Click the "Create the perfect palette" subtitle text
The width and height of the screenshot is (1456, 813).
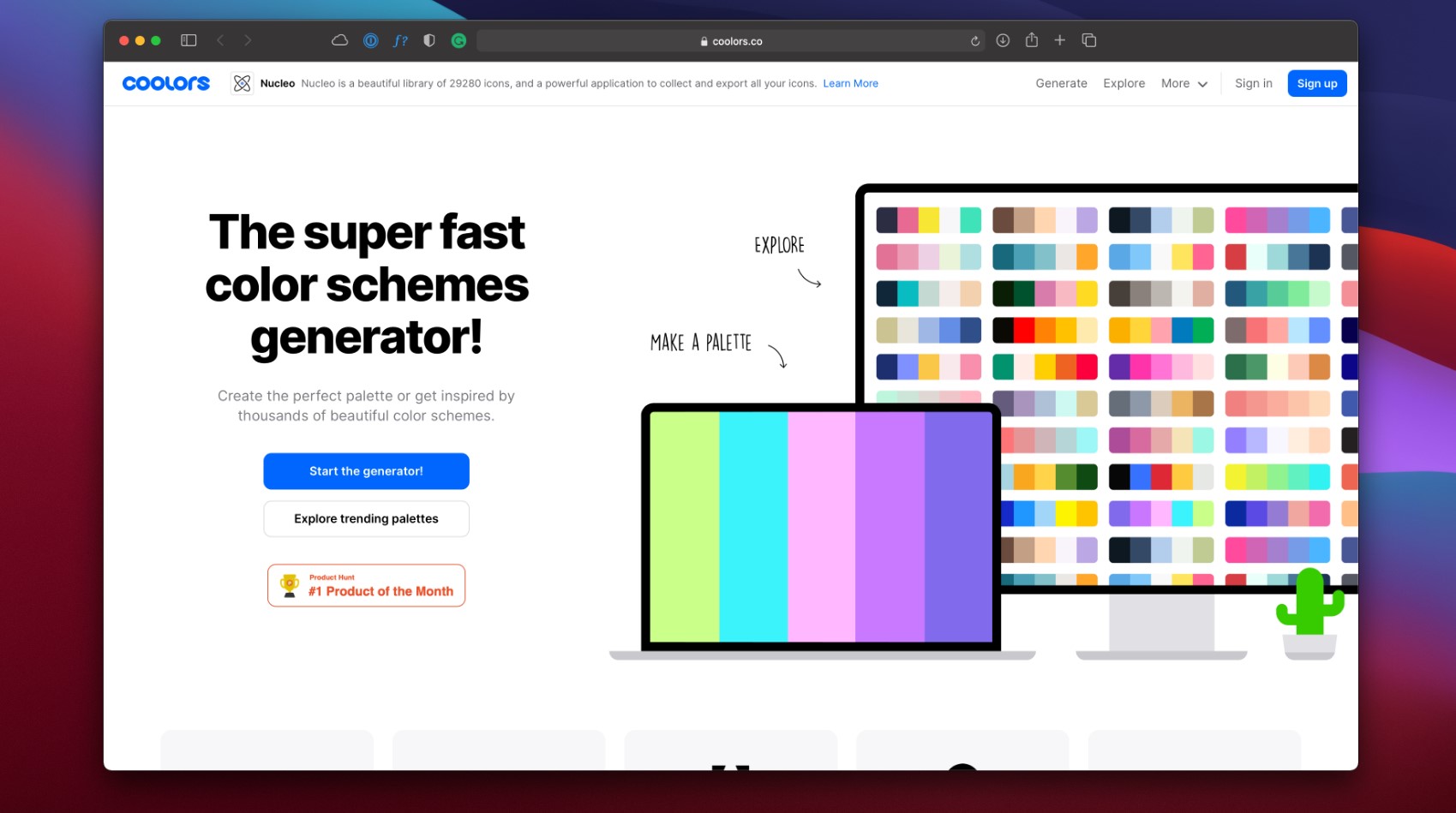pyautogui.click(x=366, y=405)
